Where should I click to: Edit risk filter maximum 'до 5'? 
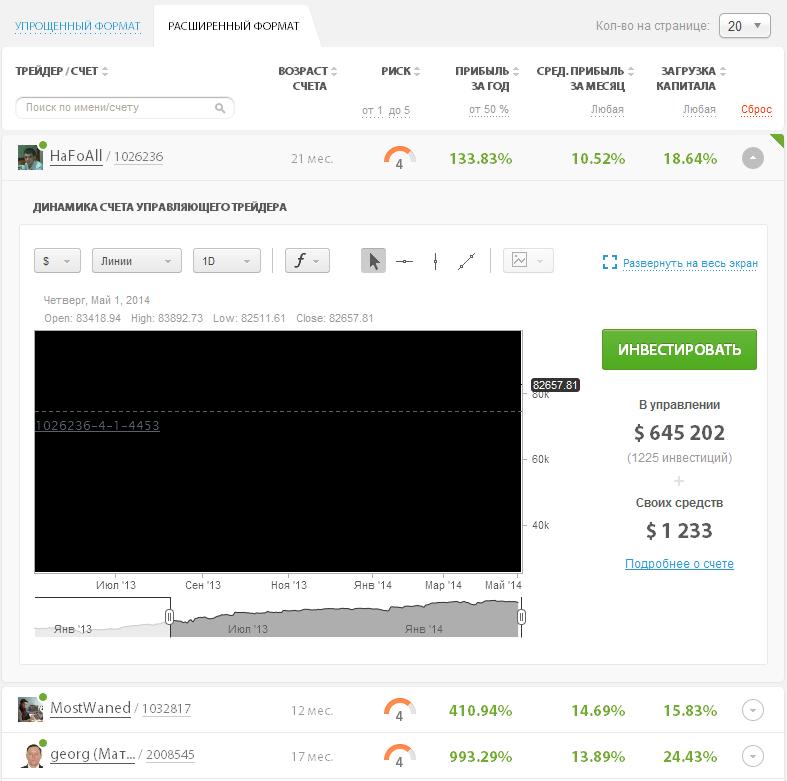click(399, 110)
